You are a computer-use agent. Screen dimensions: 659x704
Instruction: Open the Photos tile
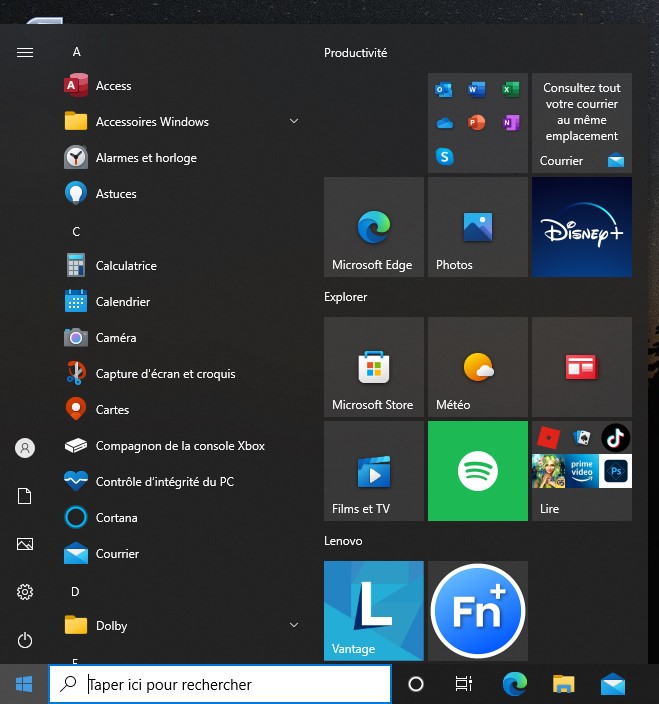coord(477,227)
